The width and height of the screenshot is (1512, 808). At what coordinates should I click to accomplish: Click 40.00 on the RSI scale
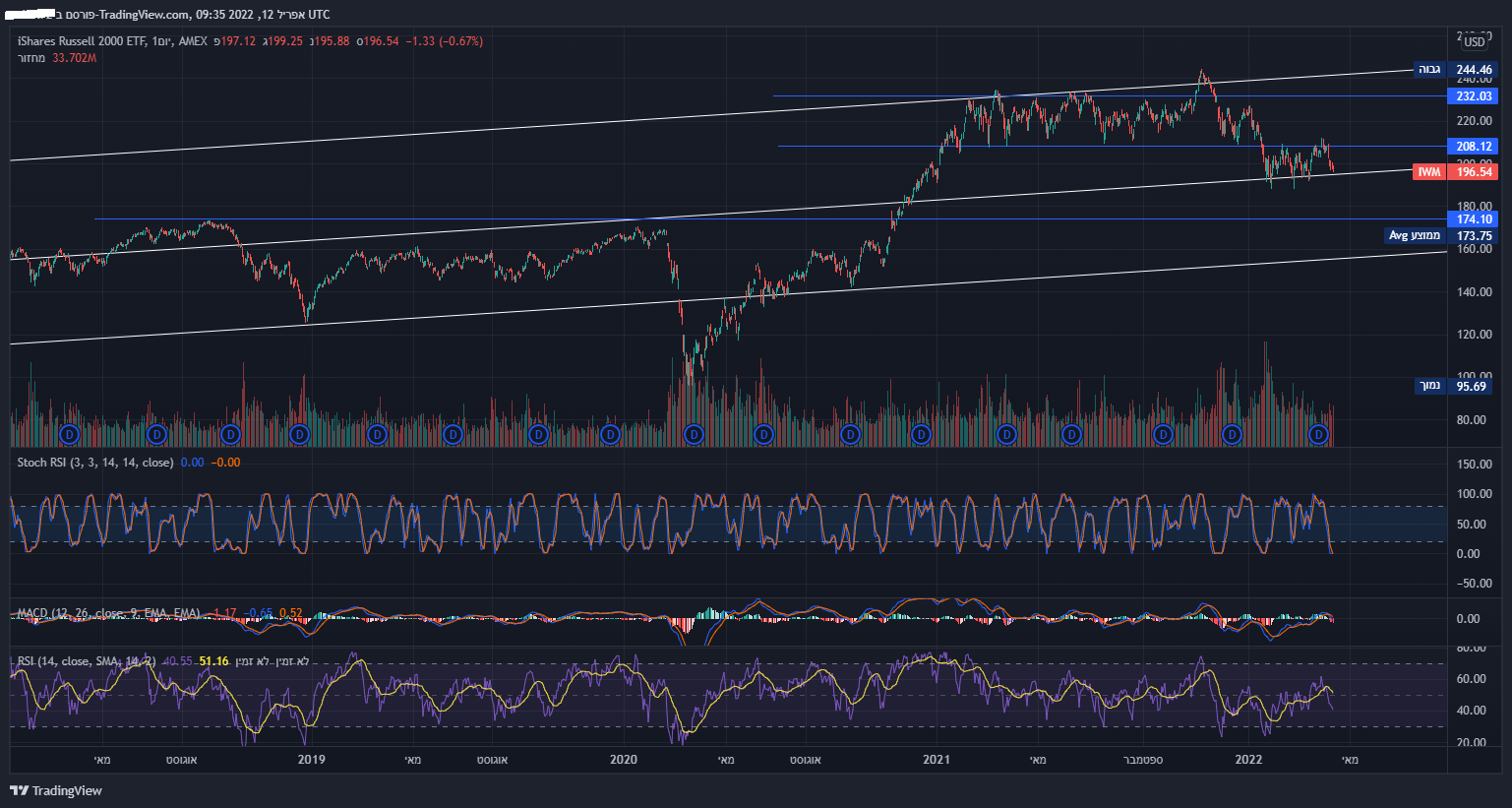tap(1471, 711)
